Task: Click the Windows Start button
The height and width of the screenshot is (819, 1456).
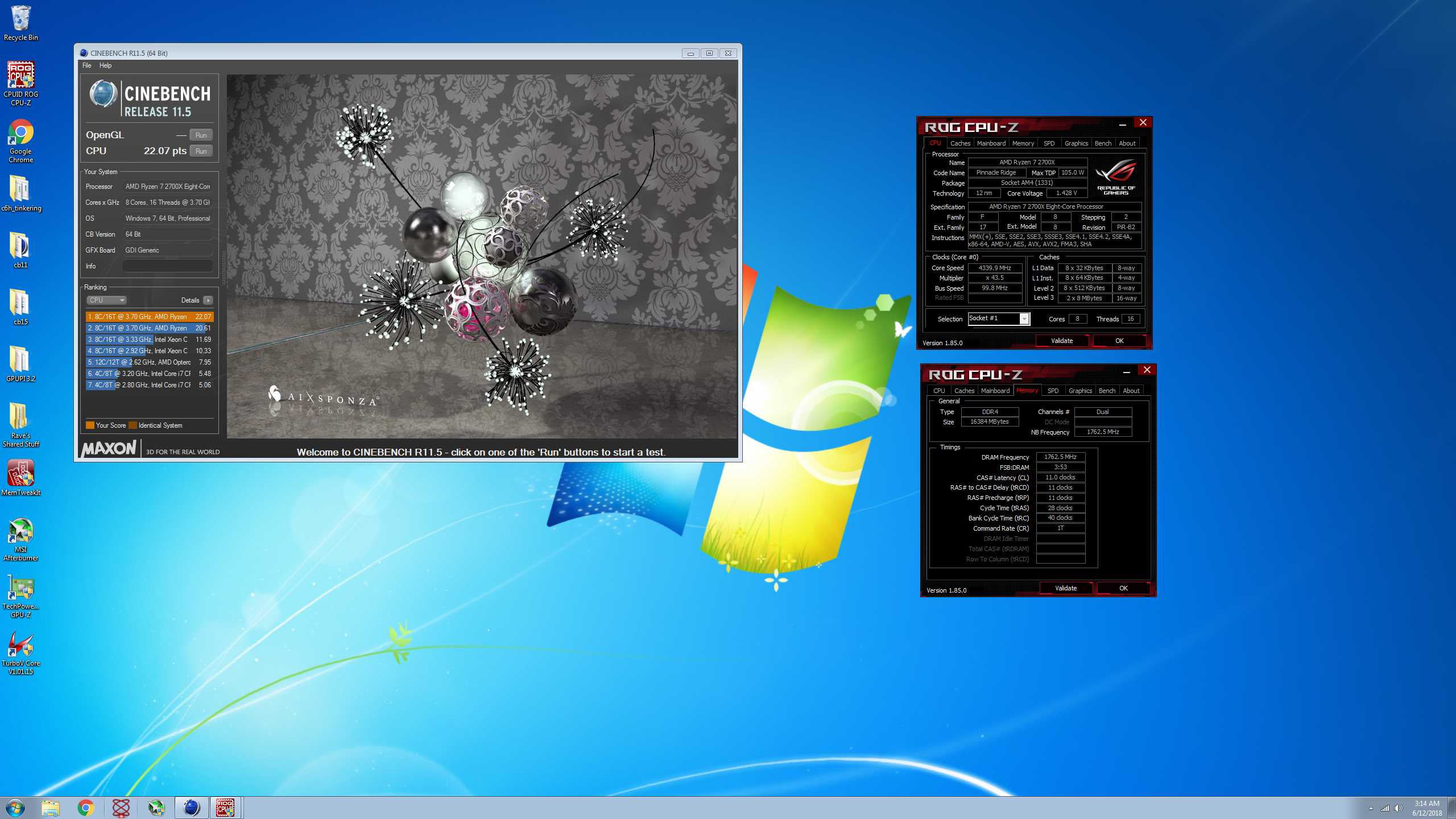Action: [x=15, y=808]
